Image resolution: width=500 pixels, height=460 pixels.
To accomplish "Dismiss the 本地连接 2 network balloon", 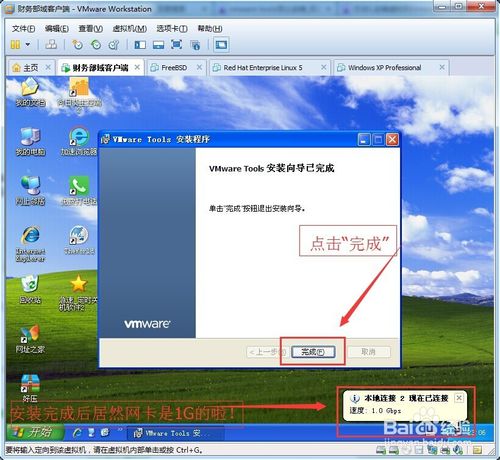I will 459,398.
